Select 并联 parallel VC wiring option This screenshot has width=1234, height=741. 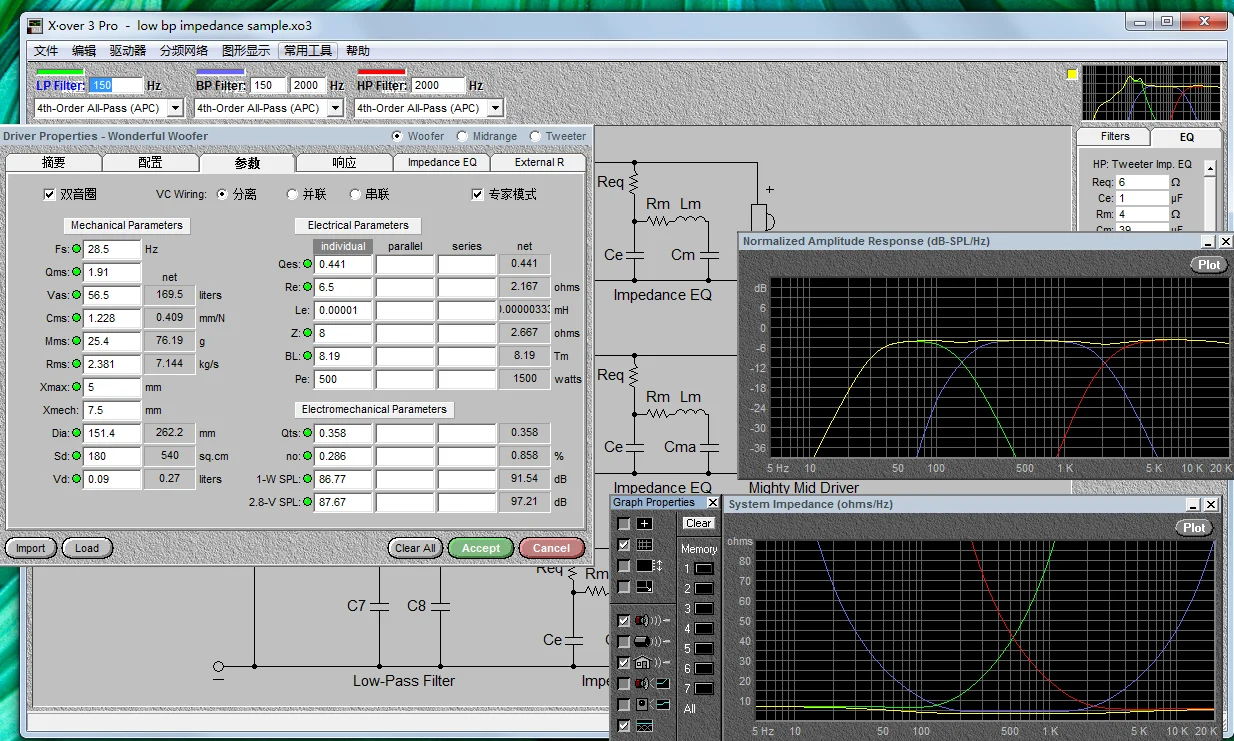click(292, 194)
